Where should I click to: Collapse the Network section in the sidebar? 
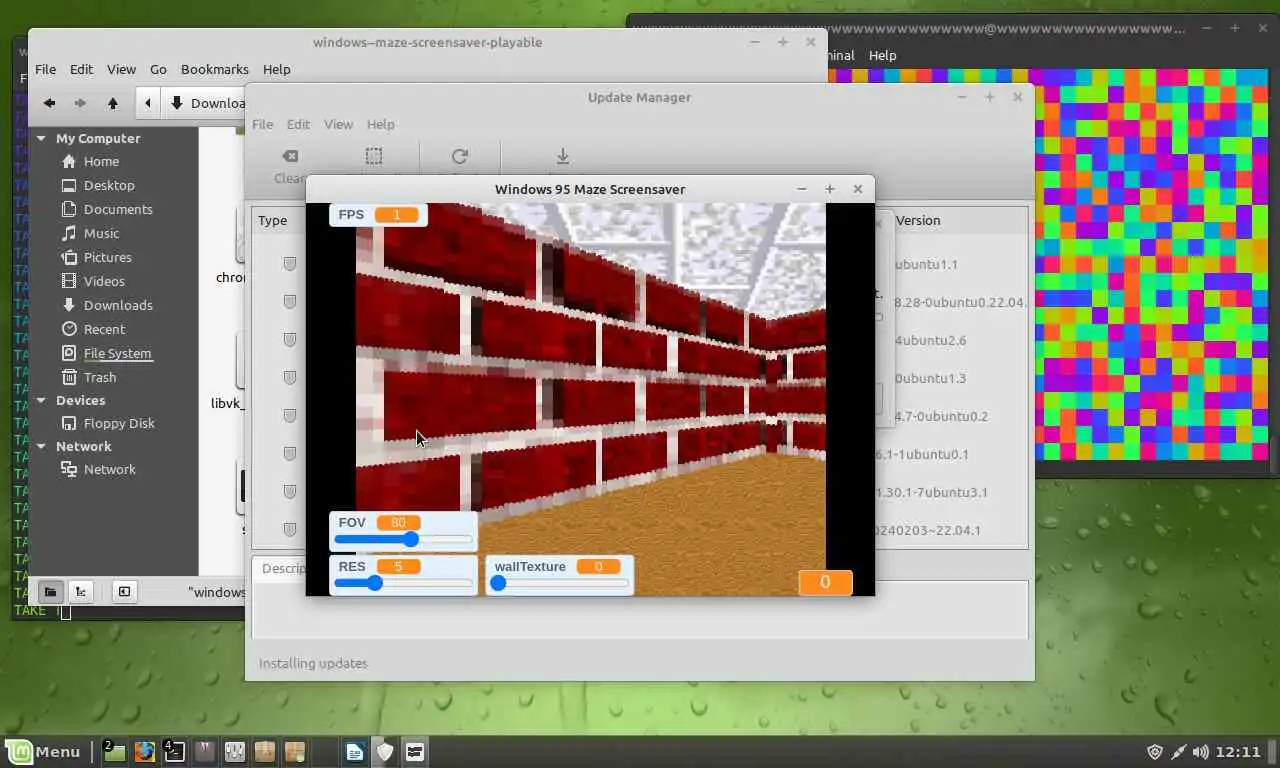pos(42,446)
